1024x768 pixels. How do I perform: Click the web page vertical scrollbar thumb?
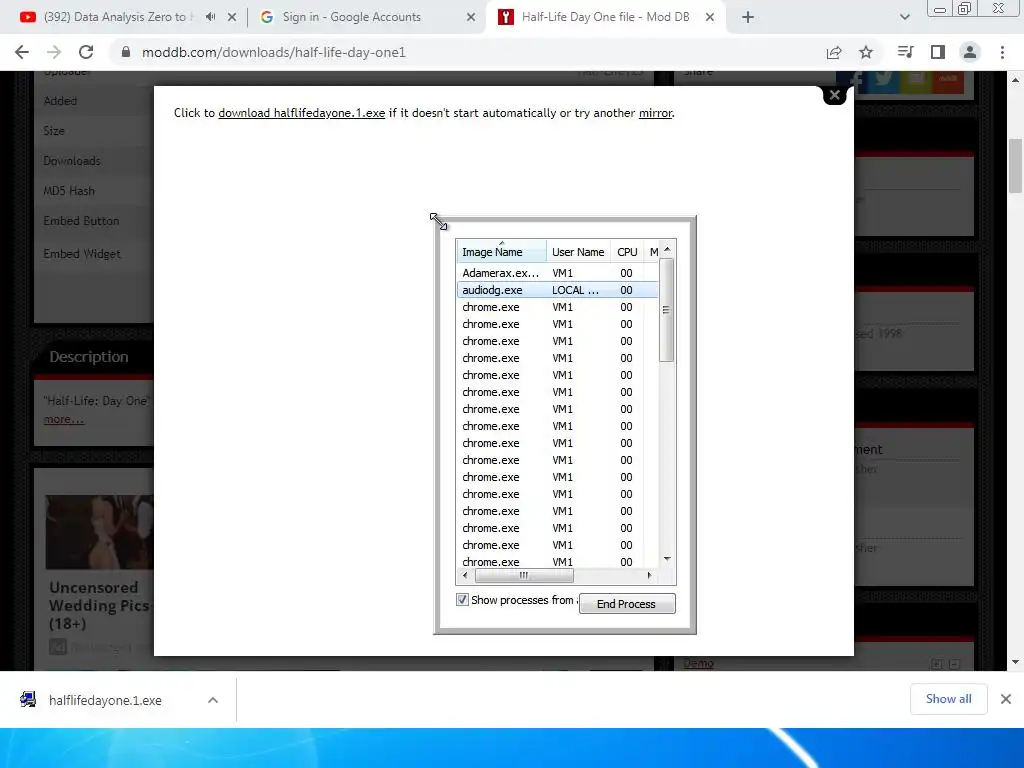coord(1016,166)
